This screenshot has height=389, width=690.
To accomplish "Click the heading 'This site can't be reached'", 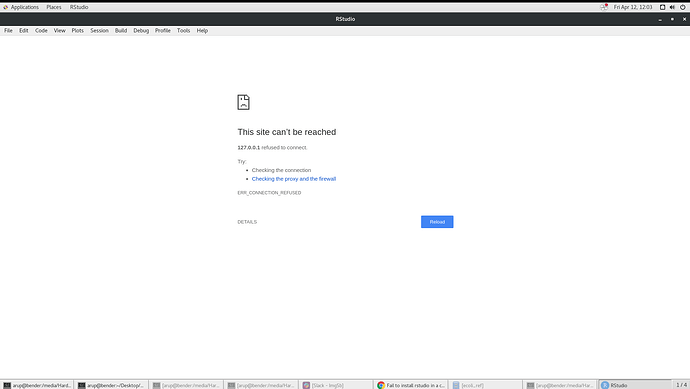I will 287,132.
